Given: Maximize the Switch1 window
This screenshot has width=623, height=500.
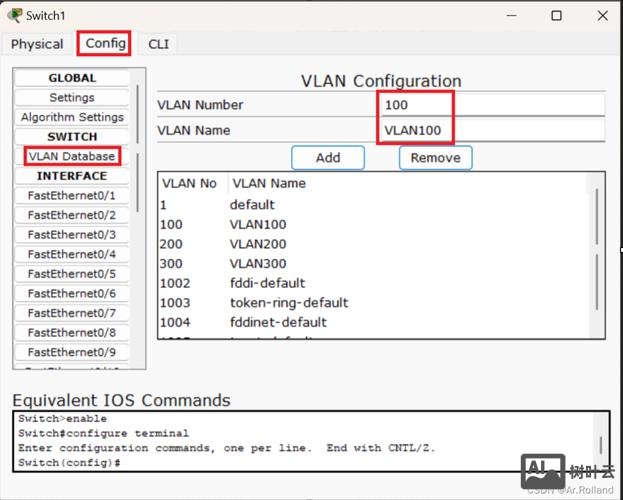Looking at the screenshot, I should [557, 15].
